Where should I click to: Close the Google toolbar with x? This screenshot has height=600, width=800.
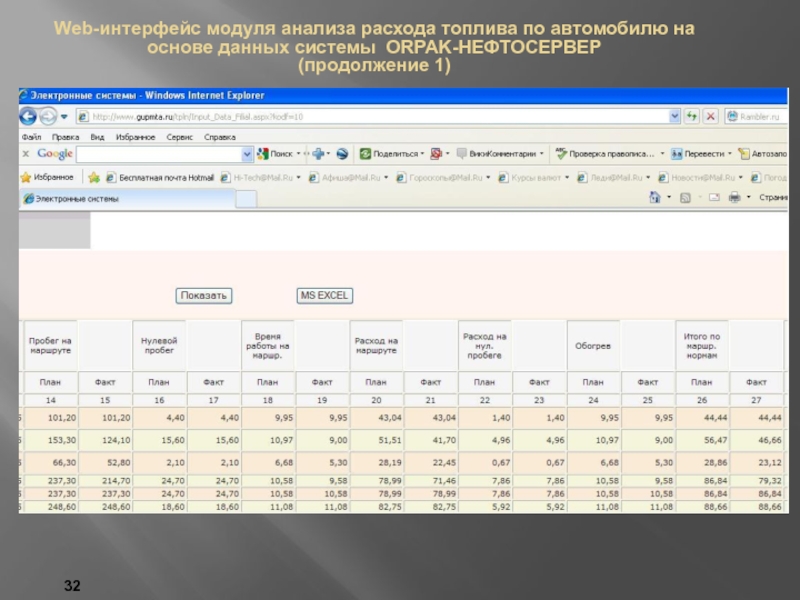[26, 154]
